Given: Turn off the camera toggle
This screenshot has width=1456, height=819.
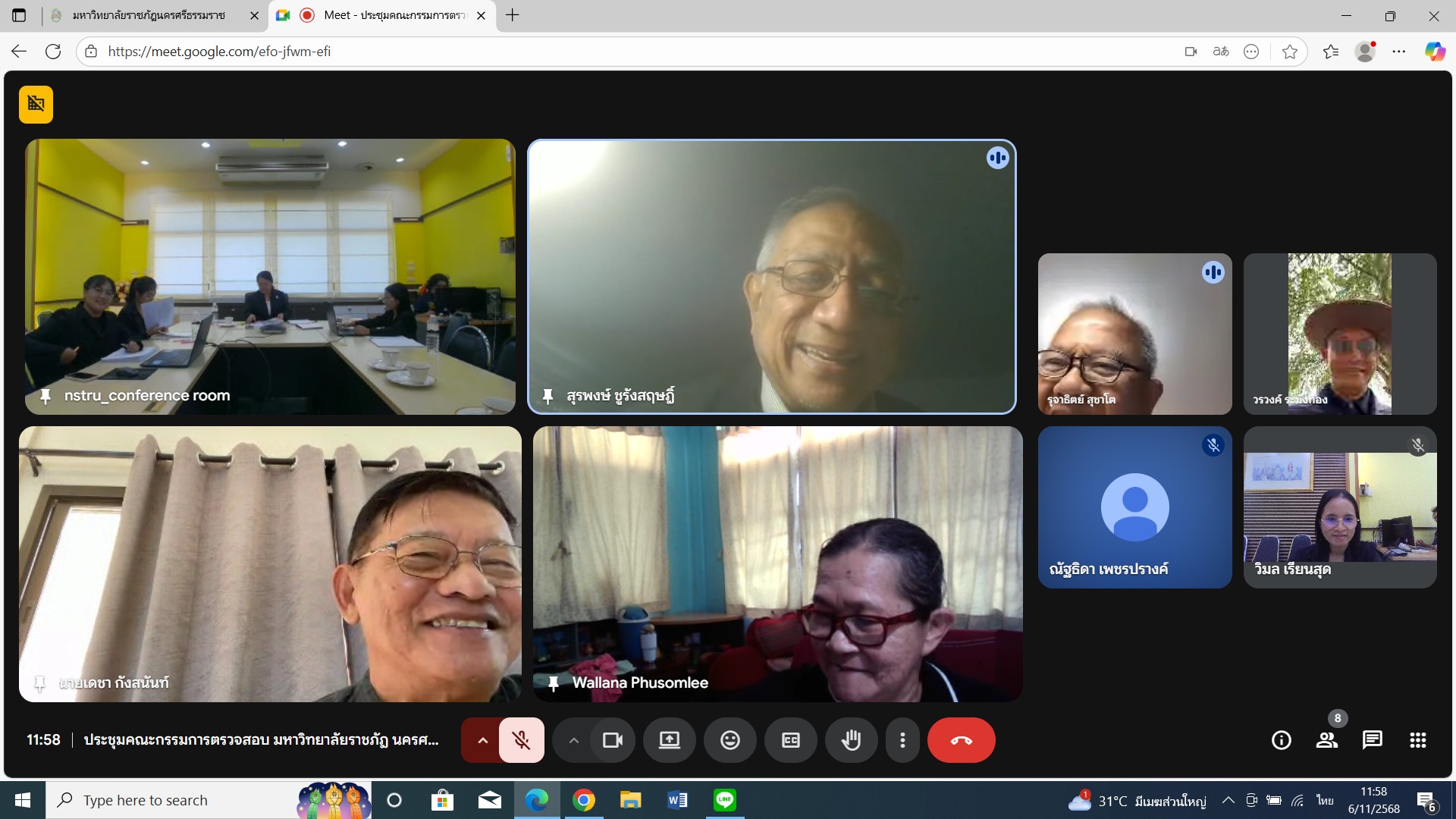Looking at the screenshot, I should point(612,740).
